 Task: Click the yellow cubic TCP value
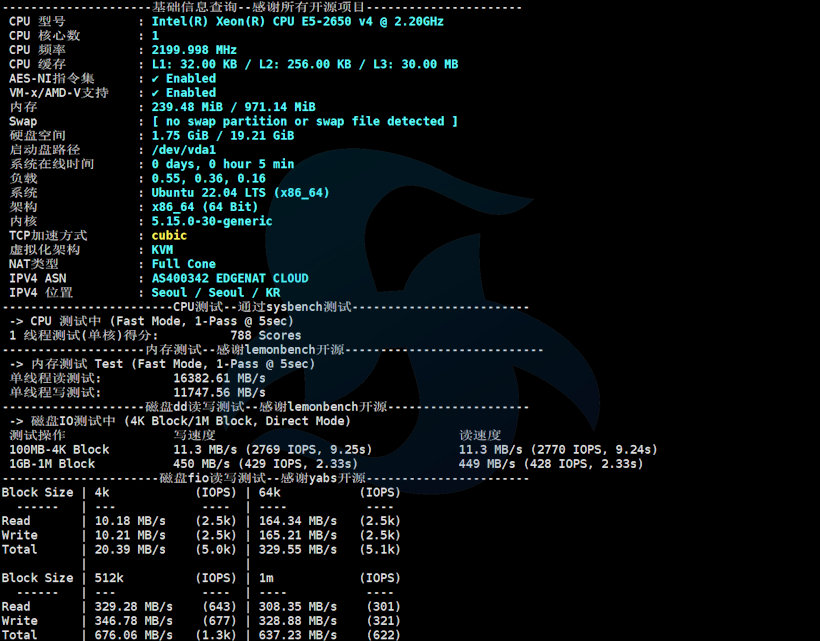pos(169,236)
